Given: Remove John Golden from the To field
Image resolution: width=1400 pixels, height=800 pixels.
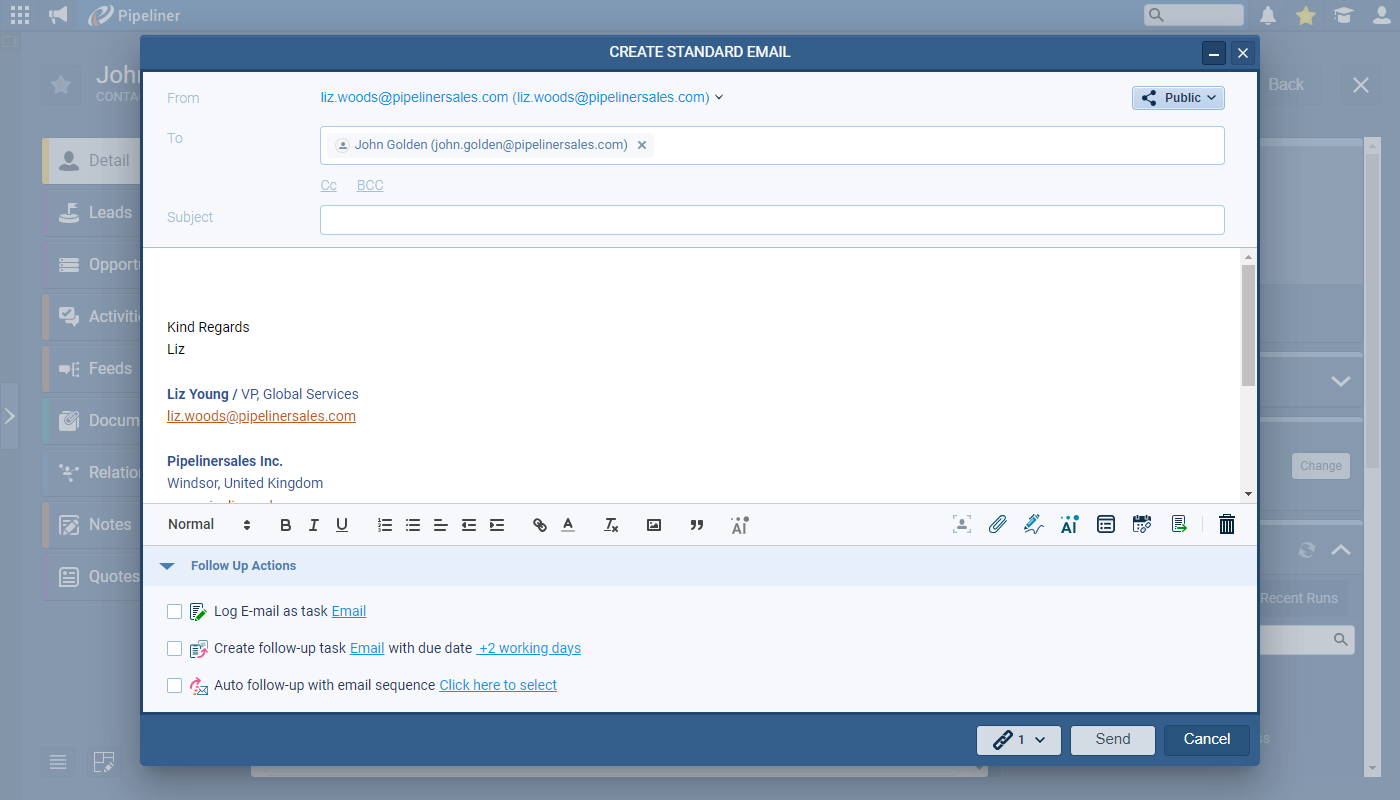Looking at the screenshot, I should point(642,145).
